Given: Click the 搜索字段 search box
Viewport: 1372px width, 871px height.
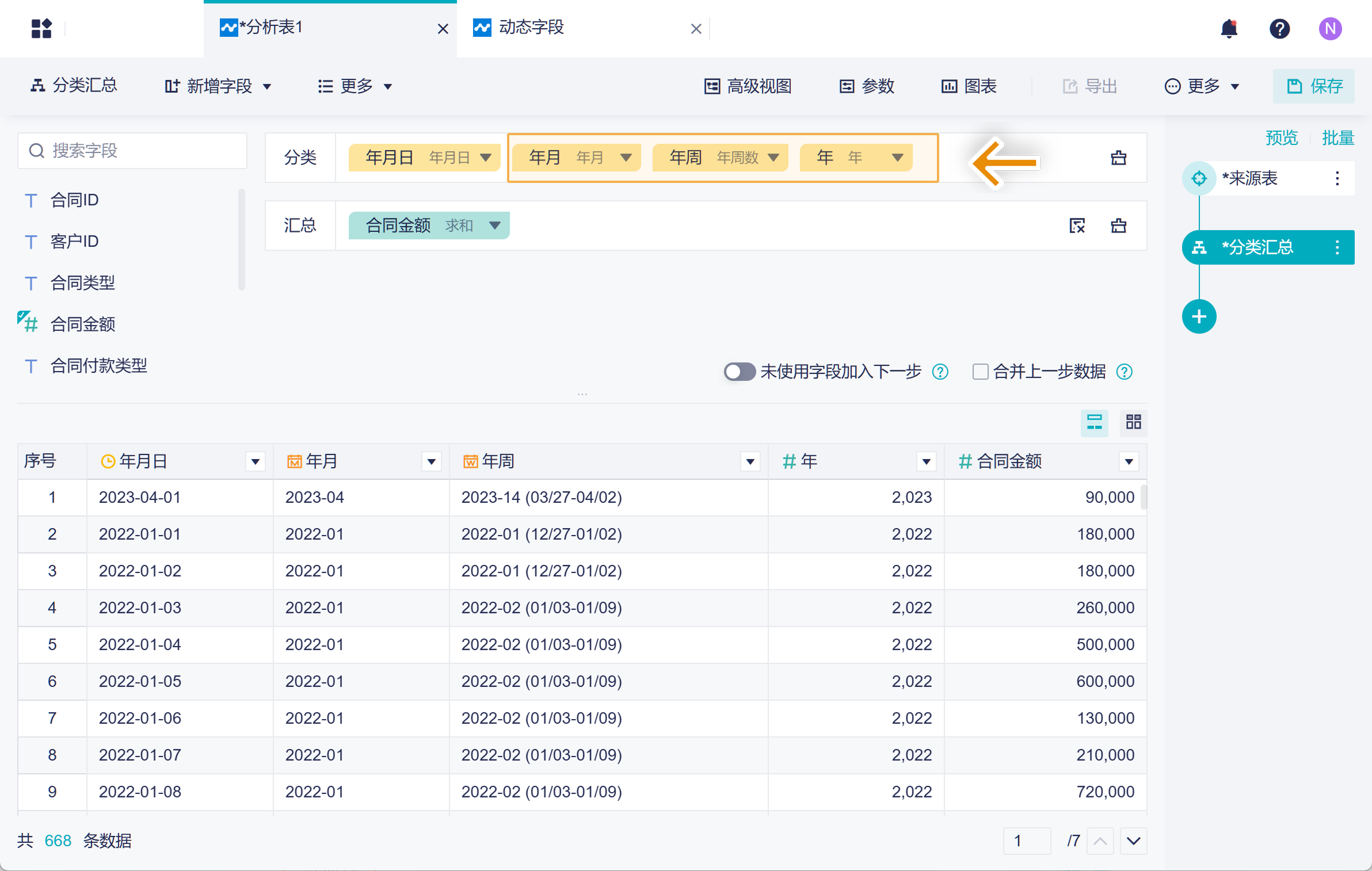Looking at the screenshot, I should [132, 151].
